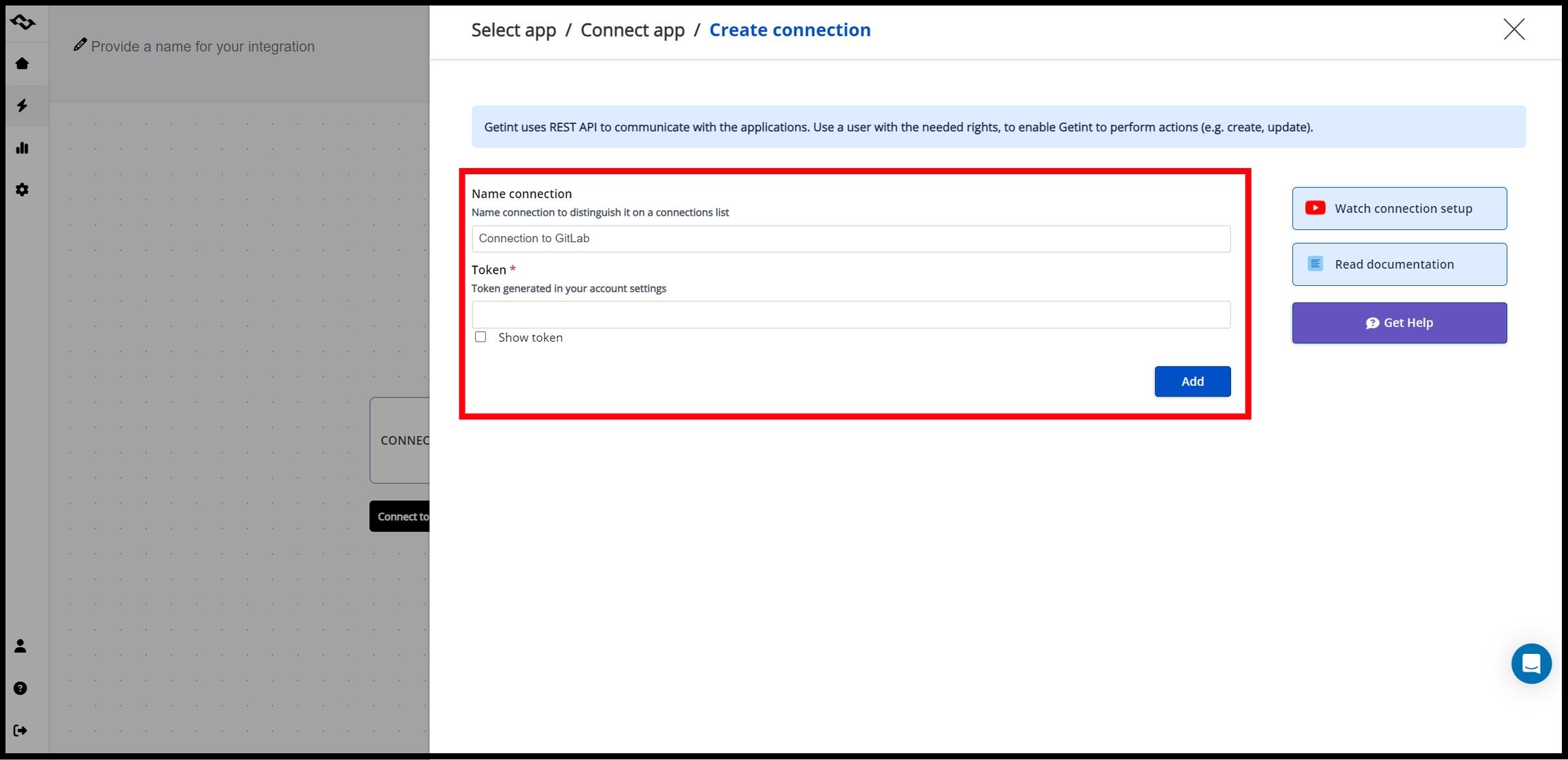1568x760 pixels.
Task: Open the Home icon in sidebar
Action: click(x=22, y=64)
